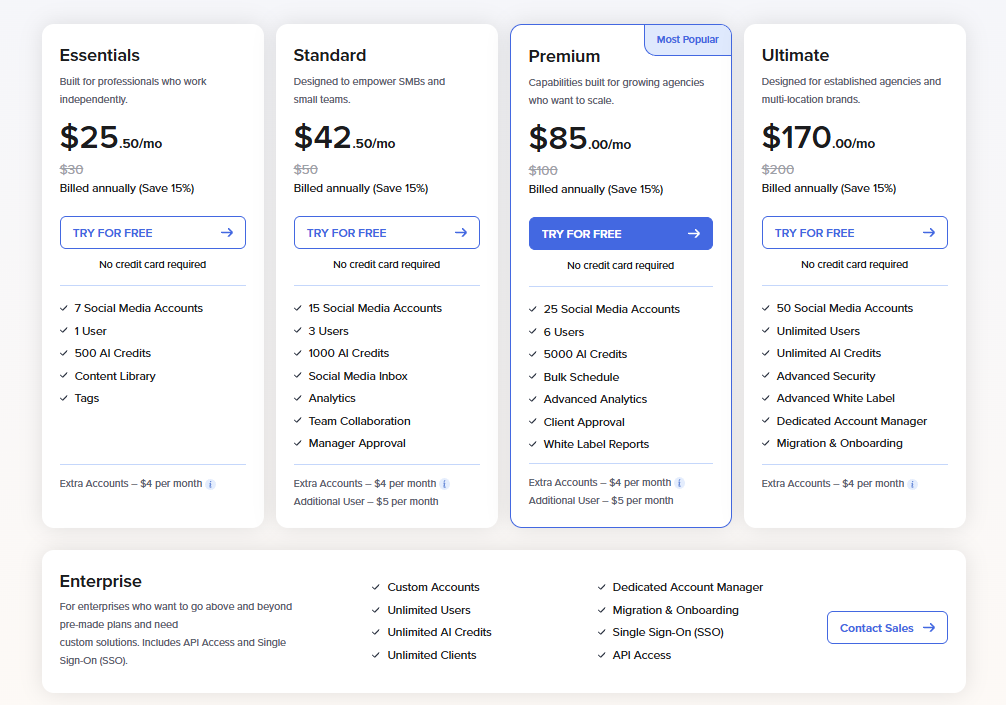
Task: Click '500 AI Credits' feature
Action: 113,353
